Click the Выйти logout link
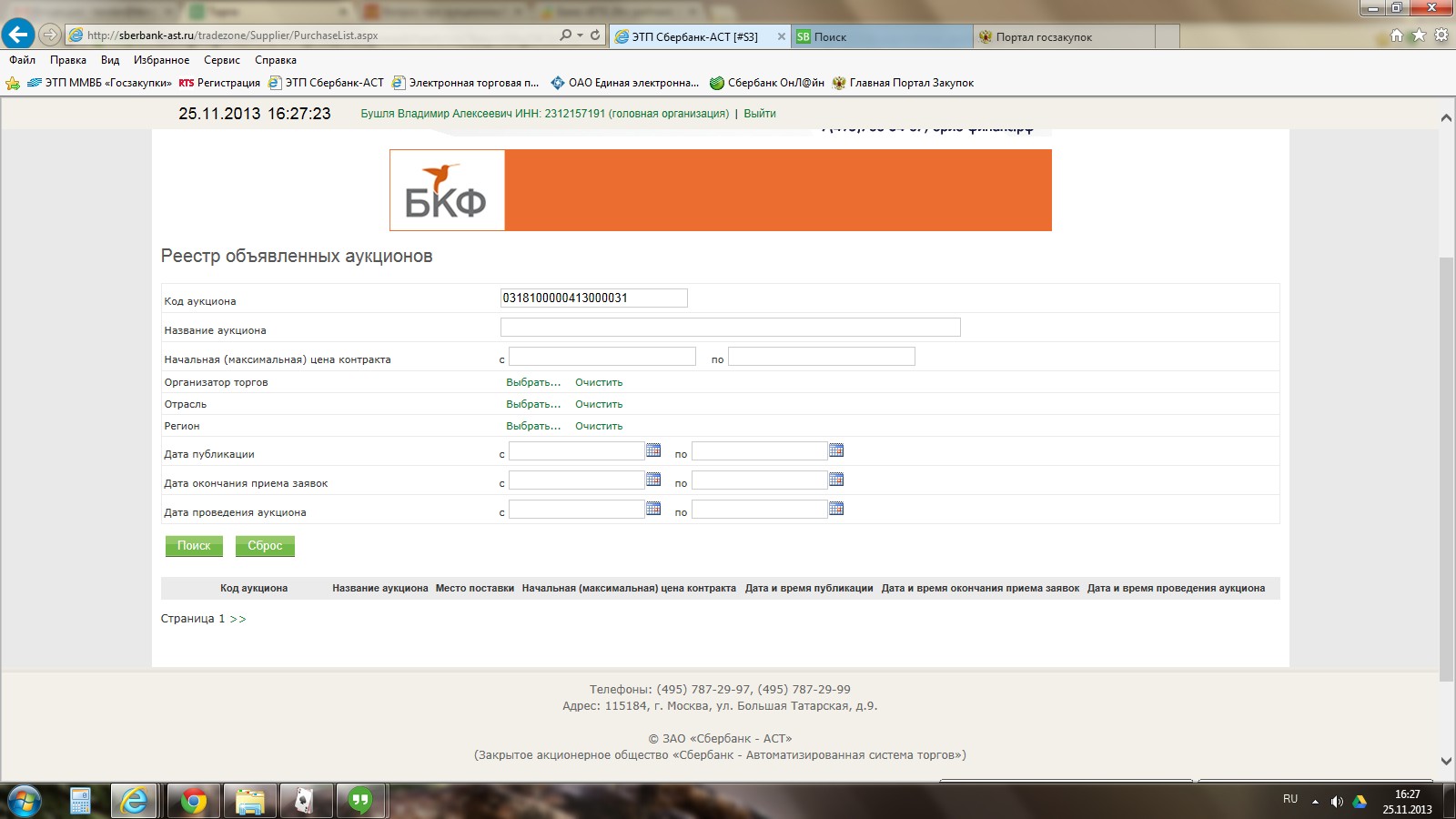1456x819 pixels. [x=760, y=114]
